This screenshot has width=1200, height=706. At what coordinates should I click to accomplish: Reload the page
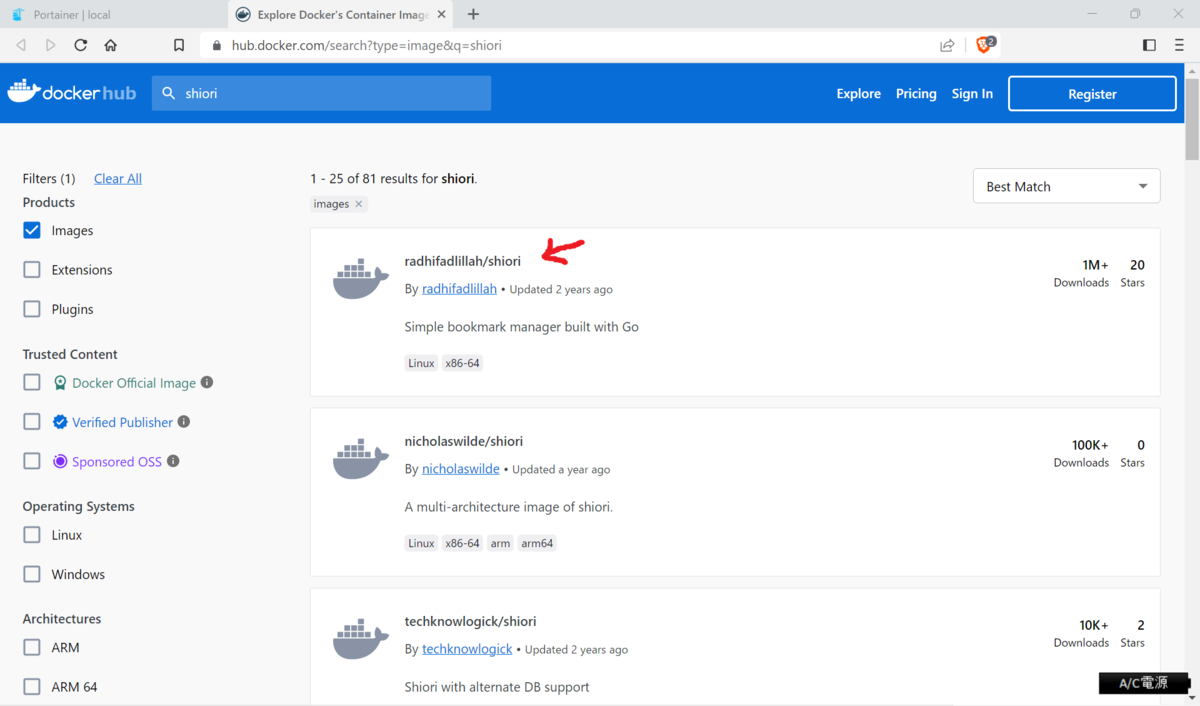pos(81,45)
